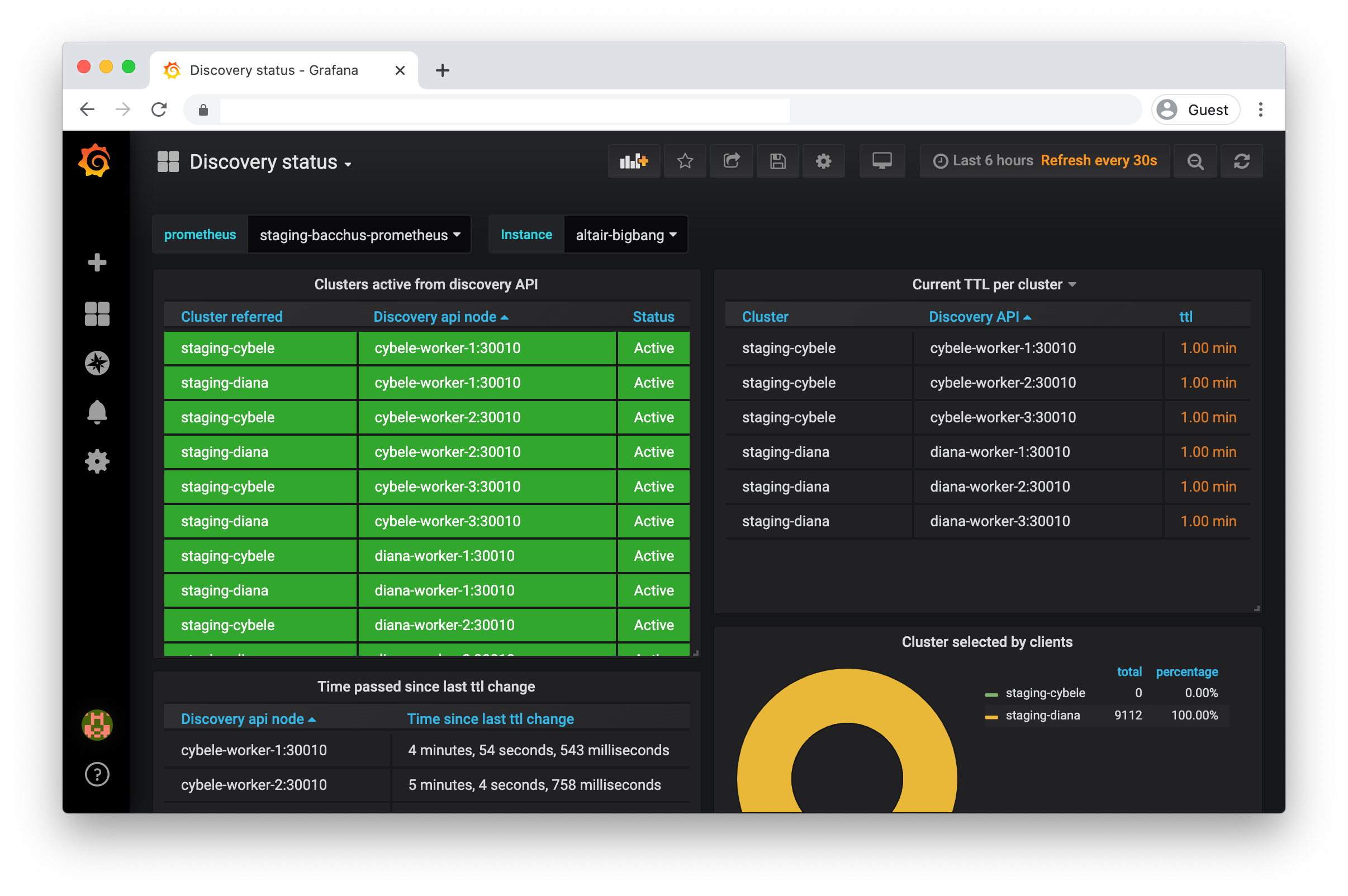Viewport: 1348px width, 896px height.
Task: Open user avatar profile menu
Action: (x=97, y=725)
